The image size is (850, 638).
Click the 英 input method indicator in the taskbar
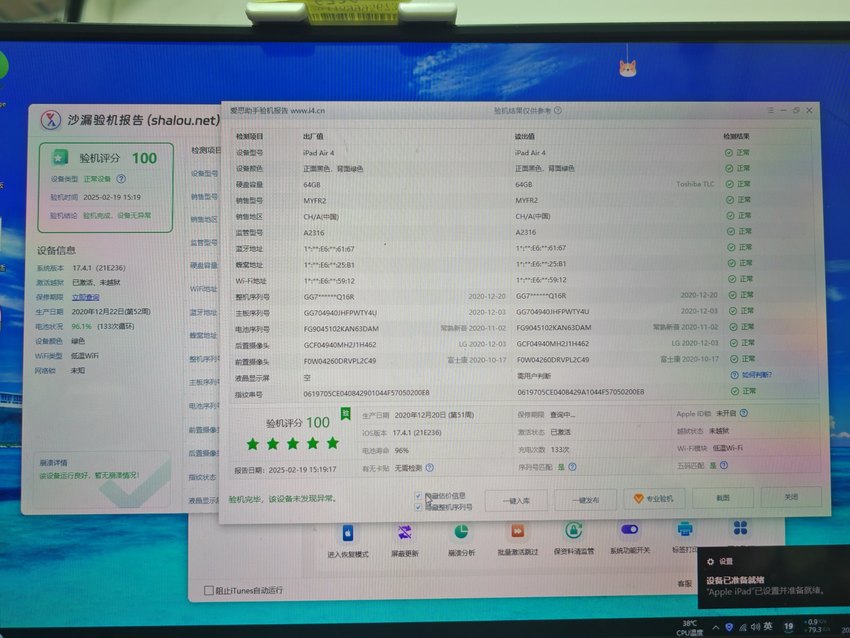(x=768, y=627)
